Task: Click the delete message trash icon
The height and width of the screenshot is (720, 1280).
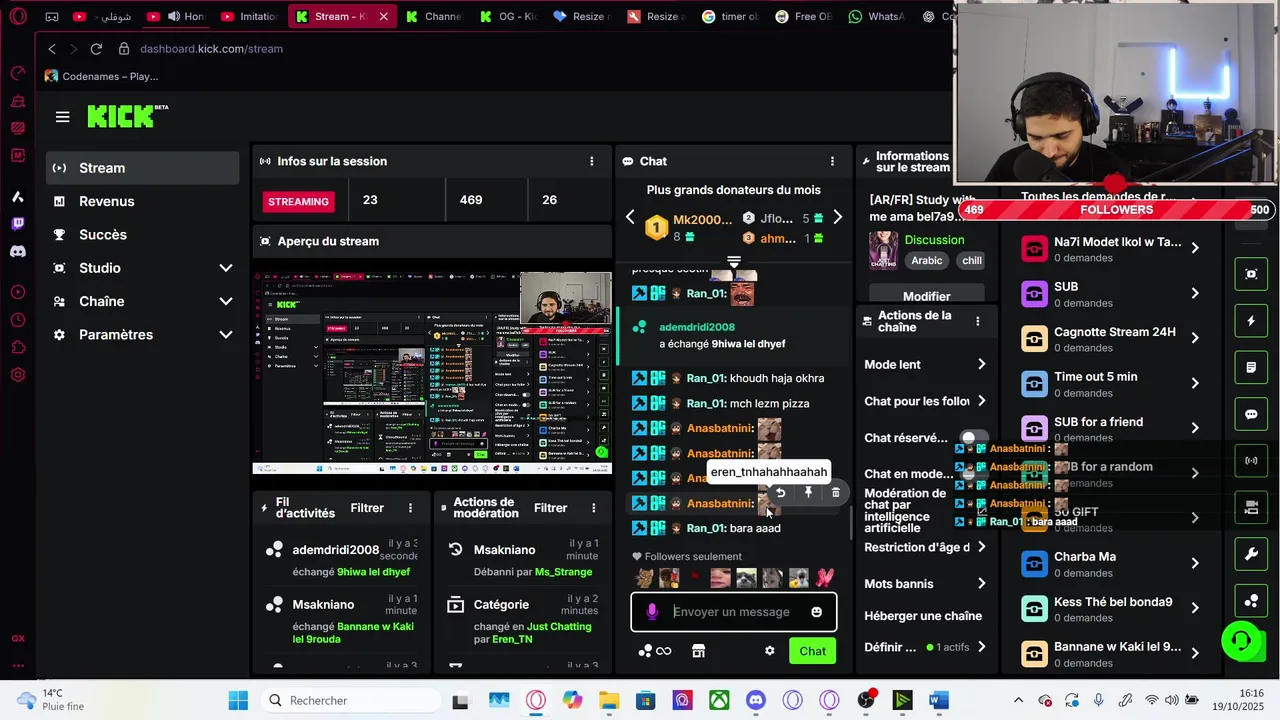Action: 836,492
